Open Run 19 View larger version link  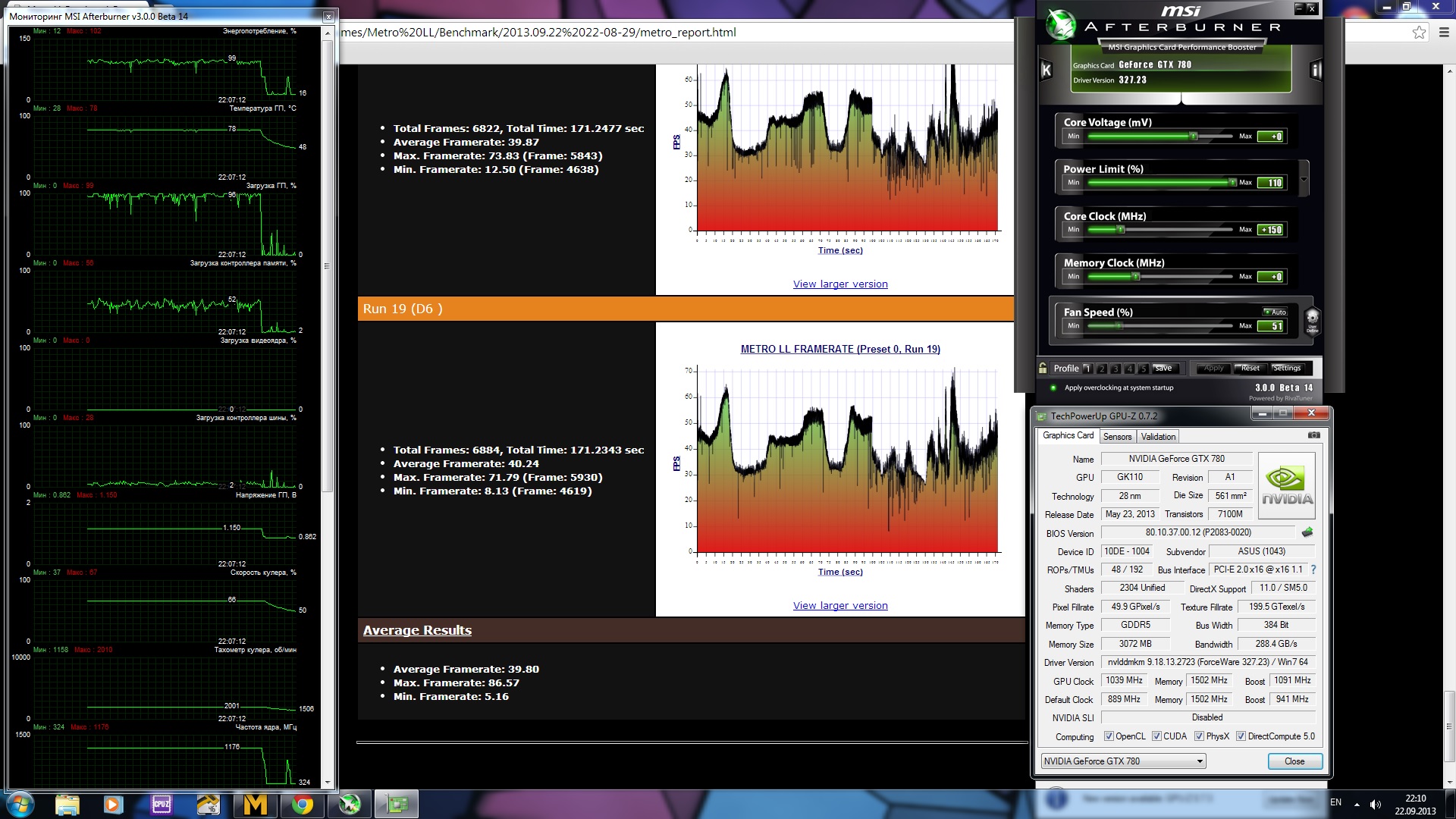[x=840, y=606]
